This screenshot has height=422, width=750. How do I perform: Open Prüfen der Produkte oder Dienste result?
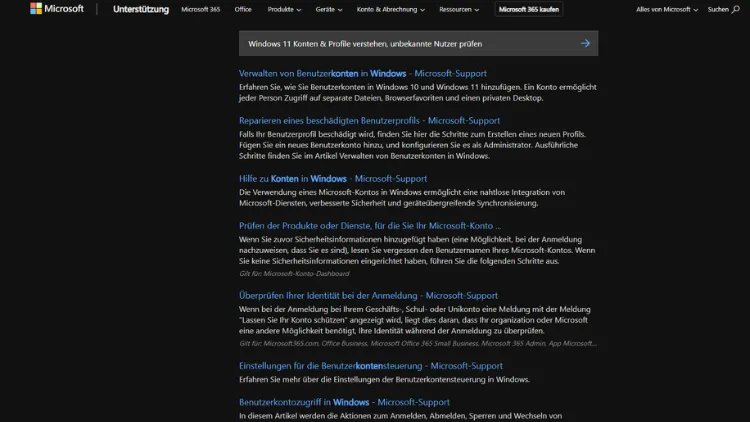[370, 226]
